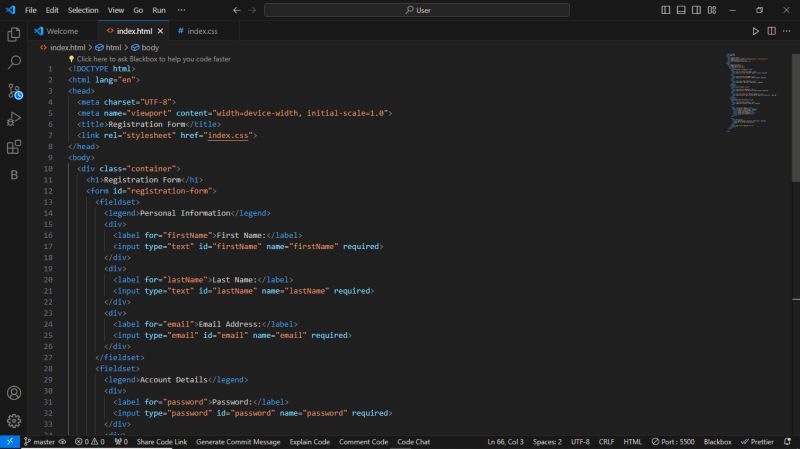800x449 pixels.
Task: Open editor More Actions ellipsis
Action: pyautogui.click(x=786, y=31)
